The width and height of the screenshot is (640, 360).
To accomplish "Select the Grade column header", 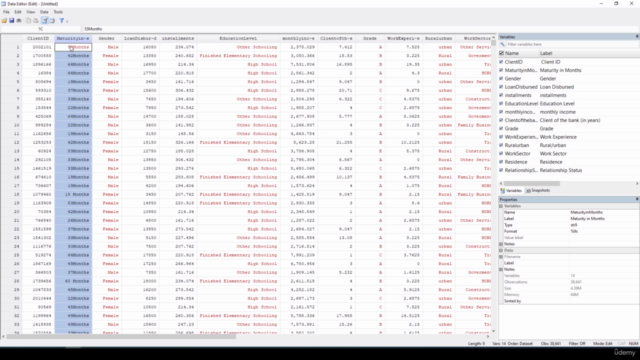I will 370,38.
